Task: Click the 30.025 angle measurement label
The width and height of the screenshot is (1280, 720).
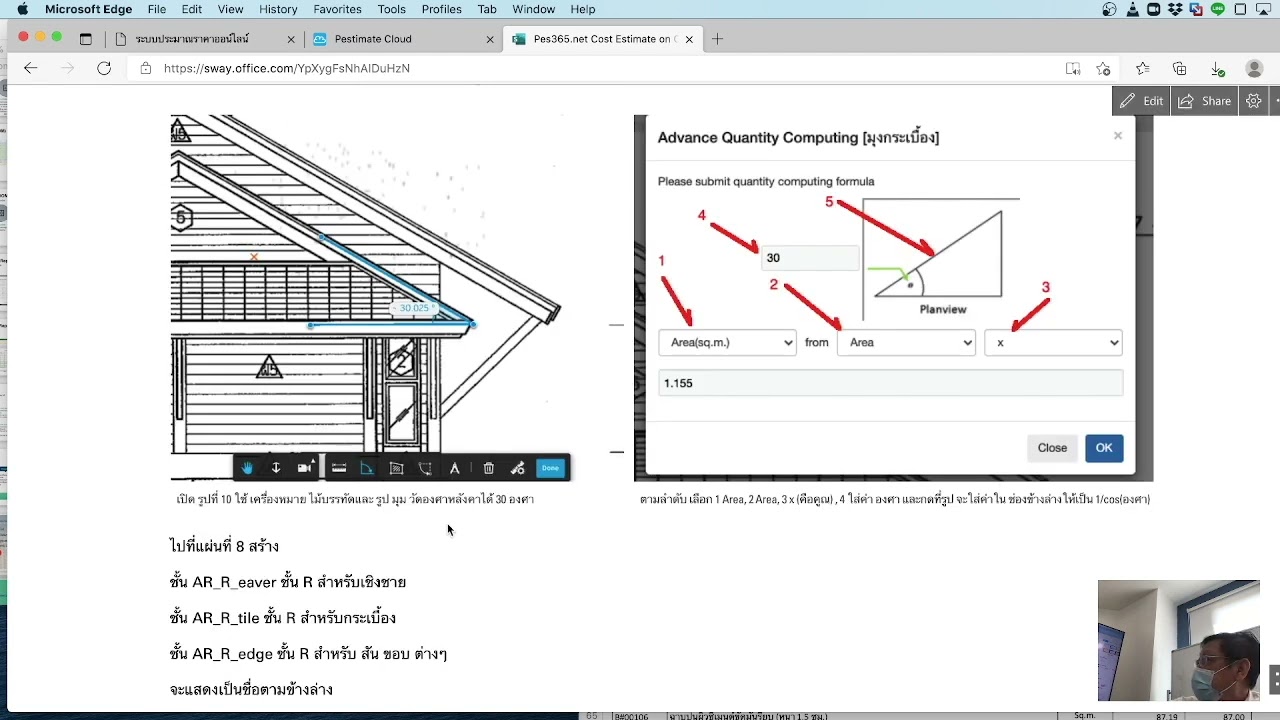Action: (413, 308)
